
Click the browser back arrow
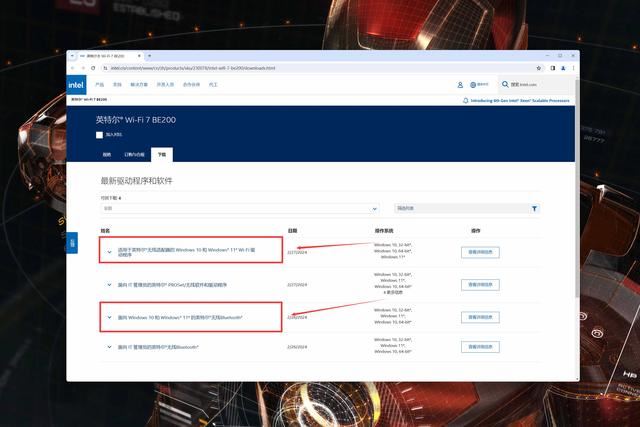tap(74, 68)
